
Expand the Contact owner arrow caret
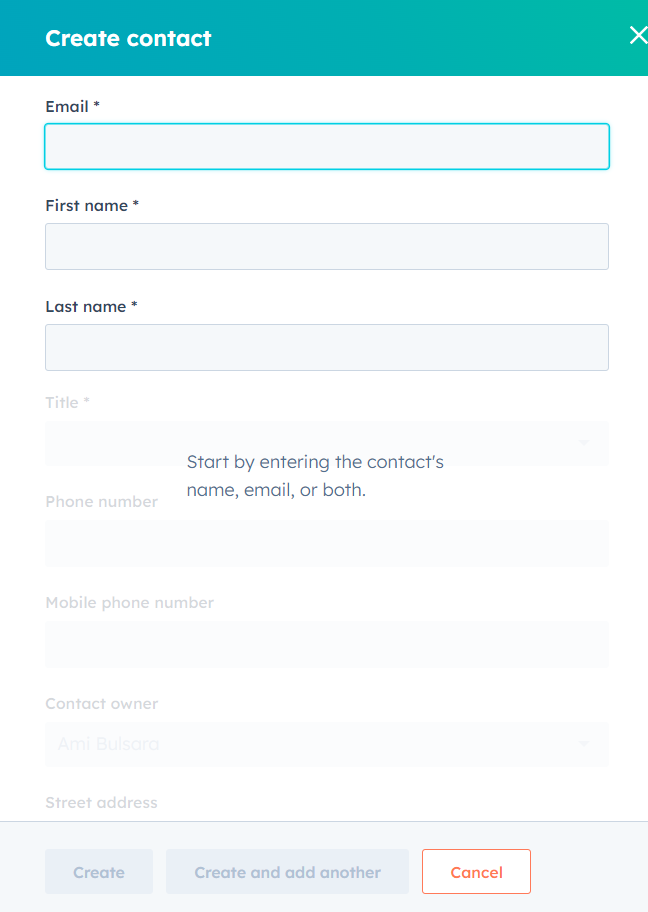tap(585, 744)
